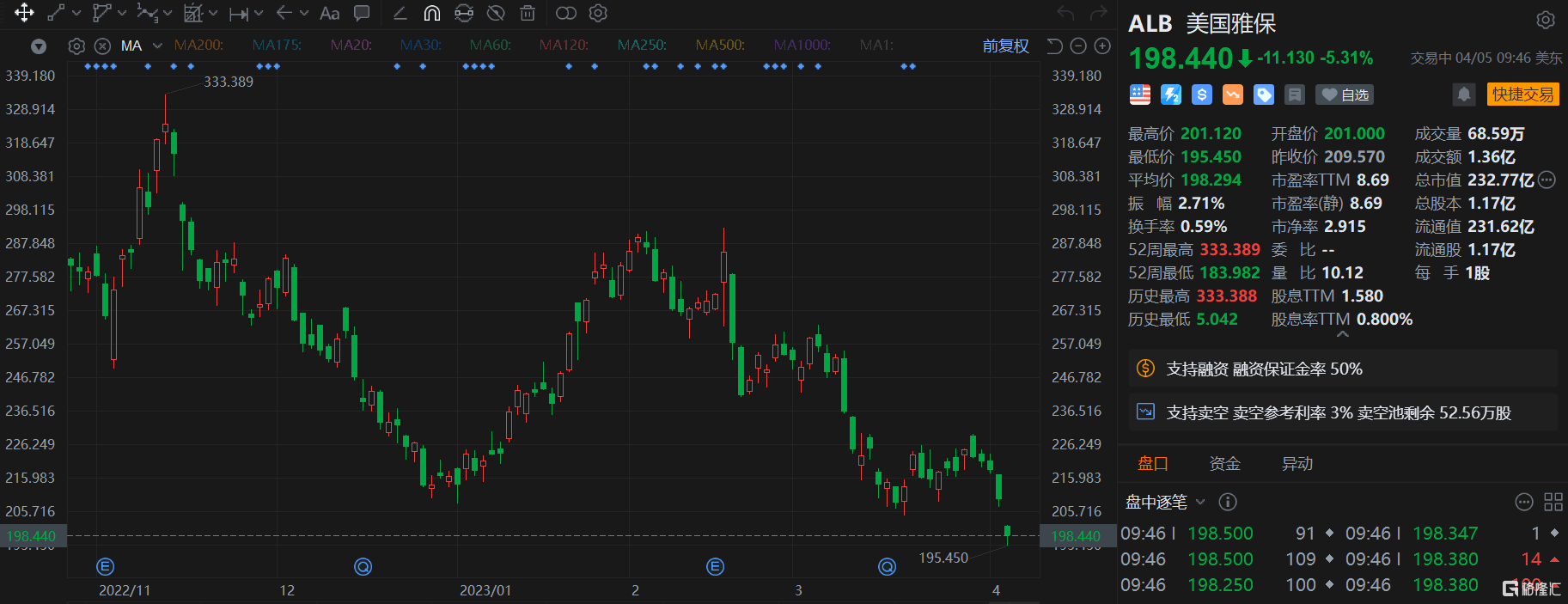Switch tick list to grid layout

click(1553, 502)
